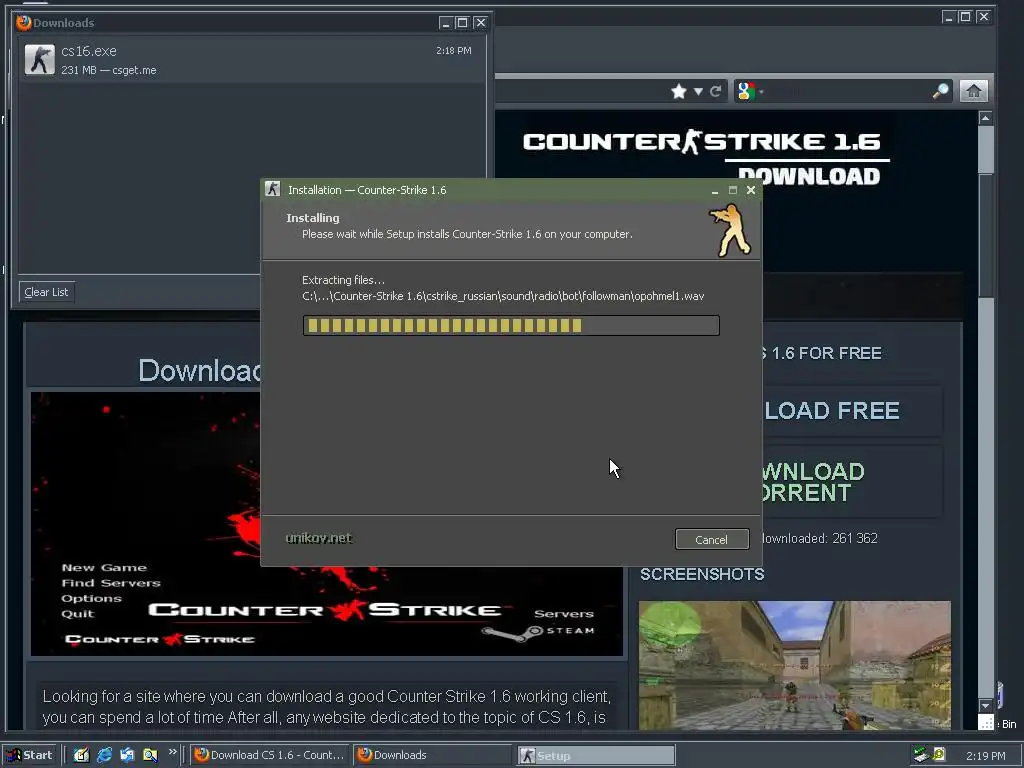This screenshot has height=768, width=1024.
Task: Click the browser vertical scrollbar down arrow
Action: click(986, 706)
